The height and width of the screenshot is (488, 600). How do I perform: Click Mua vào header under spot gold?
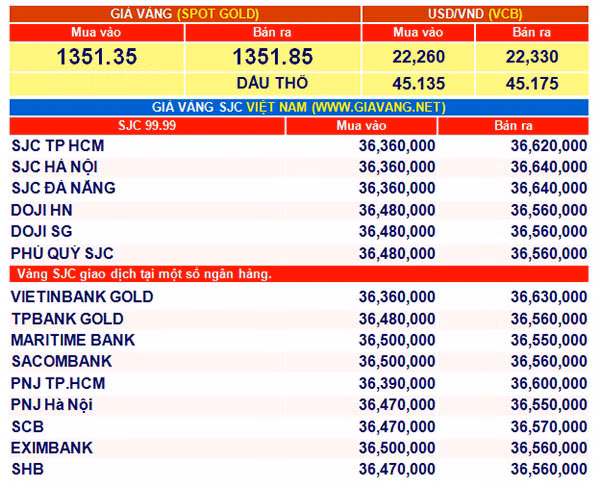coord(96,33)
